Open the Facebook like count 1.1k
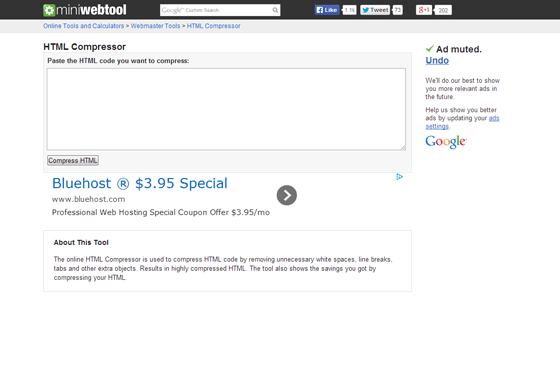 tap(349, 10)
